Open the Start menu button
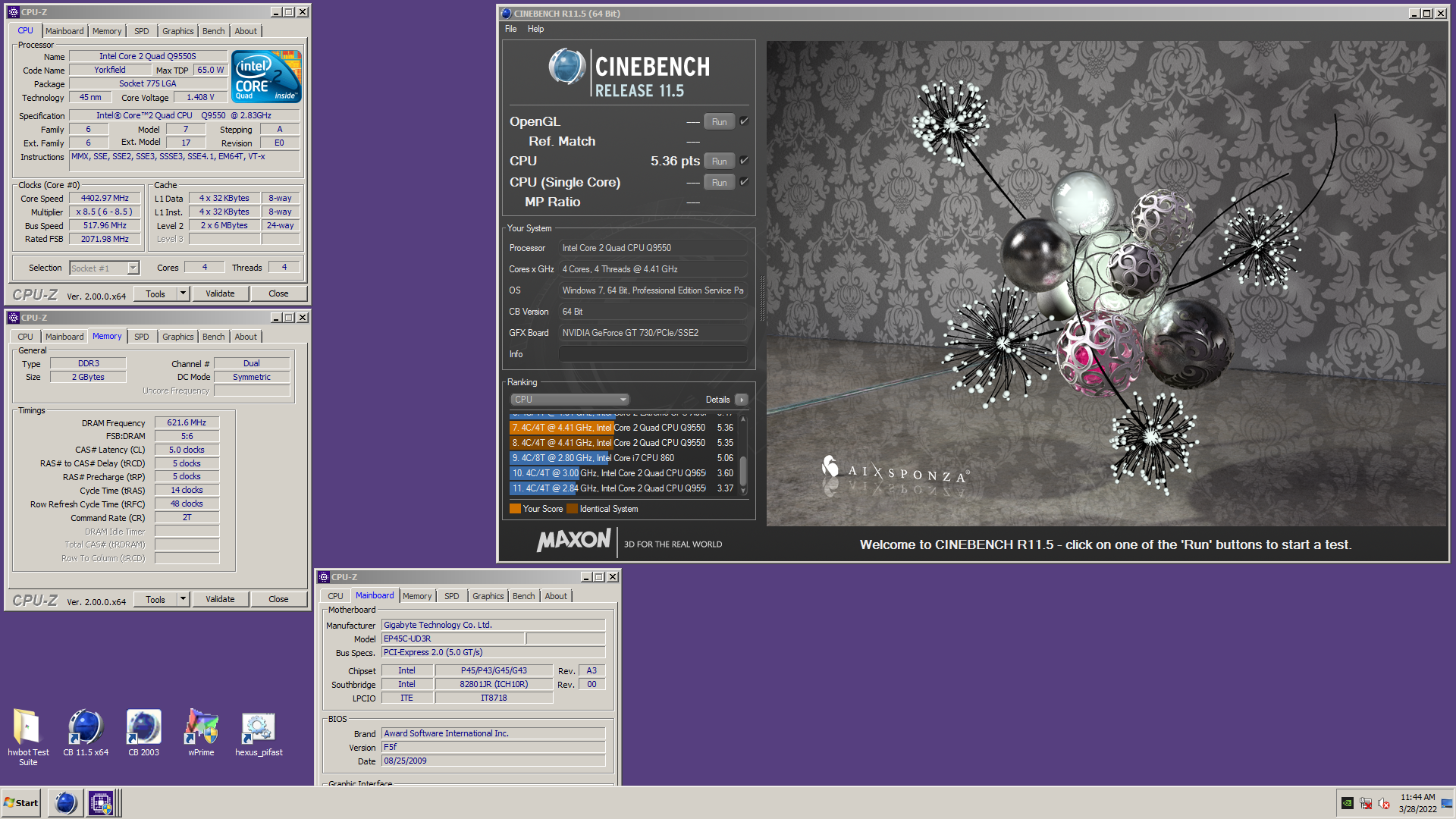The image size is (1456, 819). point(21,802)
